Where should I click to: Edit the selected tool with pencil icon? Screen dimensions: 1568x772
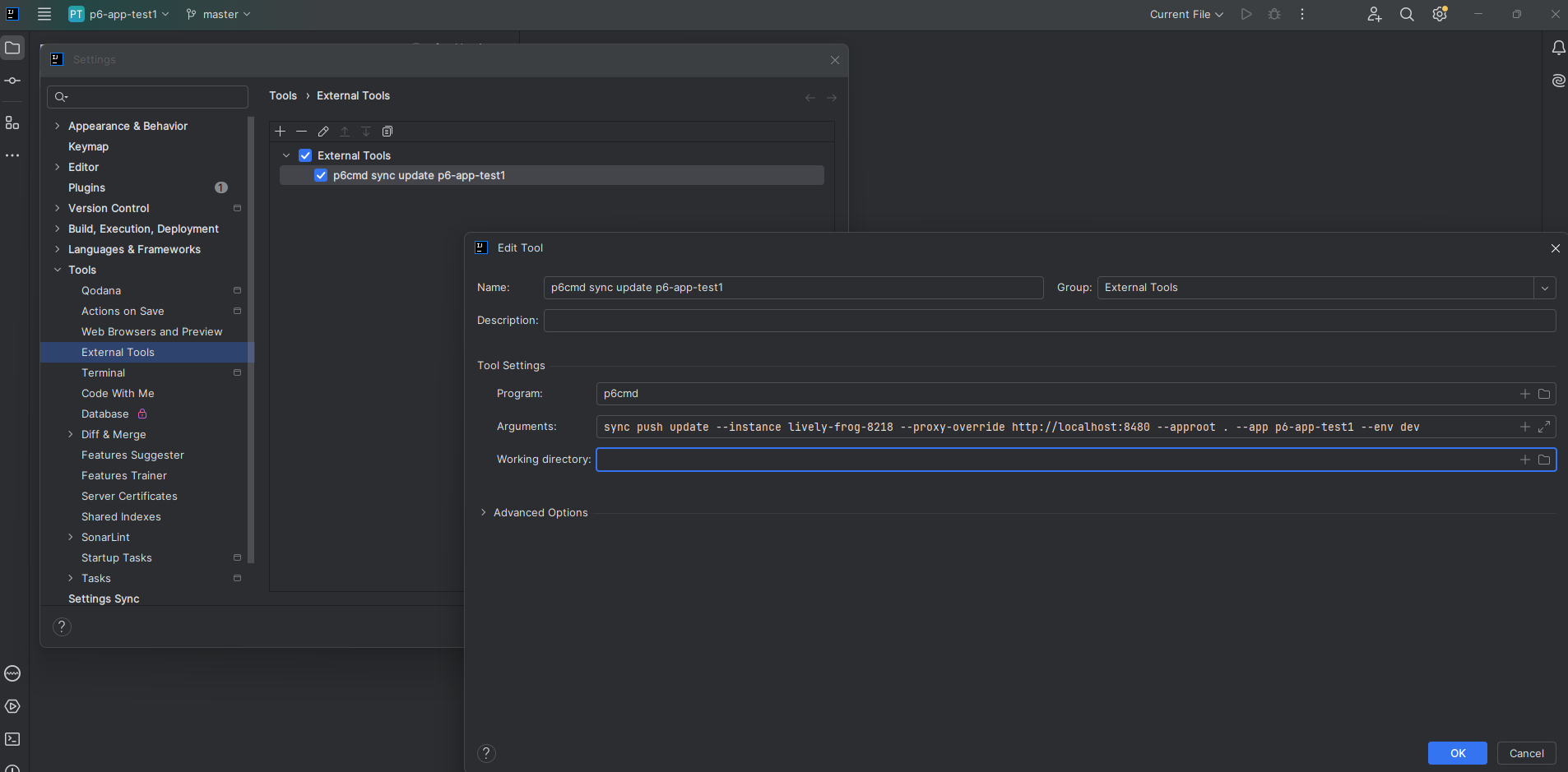322,132
